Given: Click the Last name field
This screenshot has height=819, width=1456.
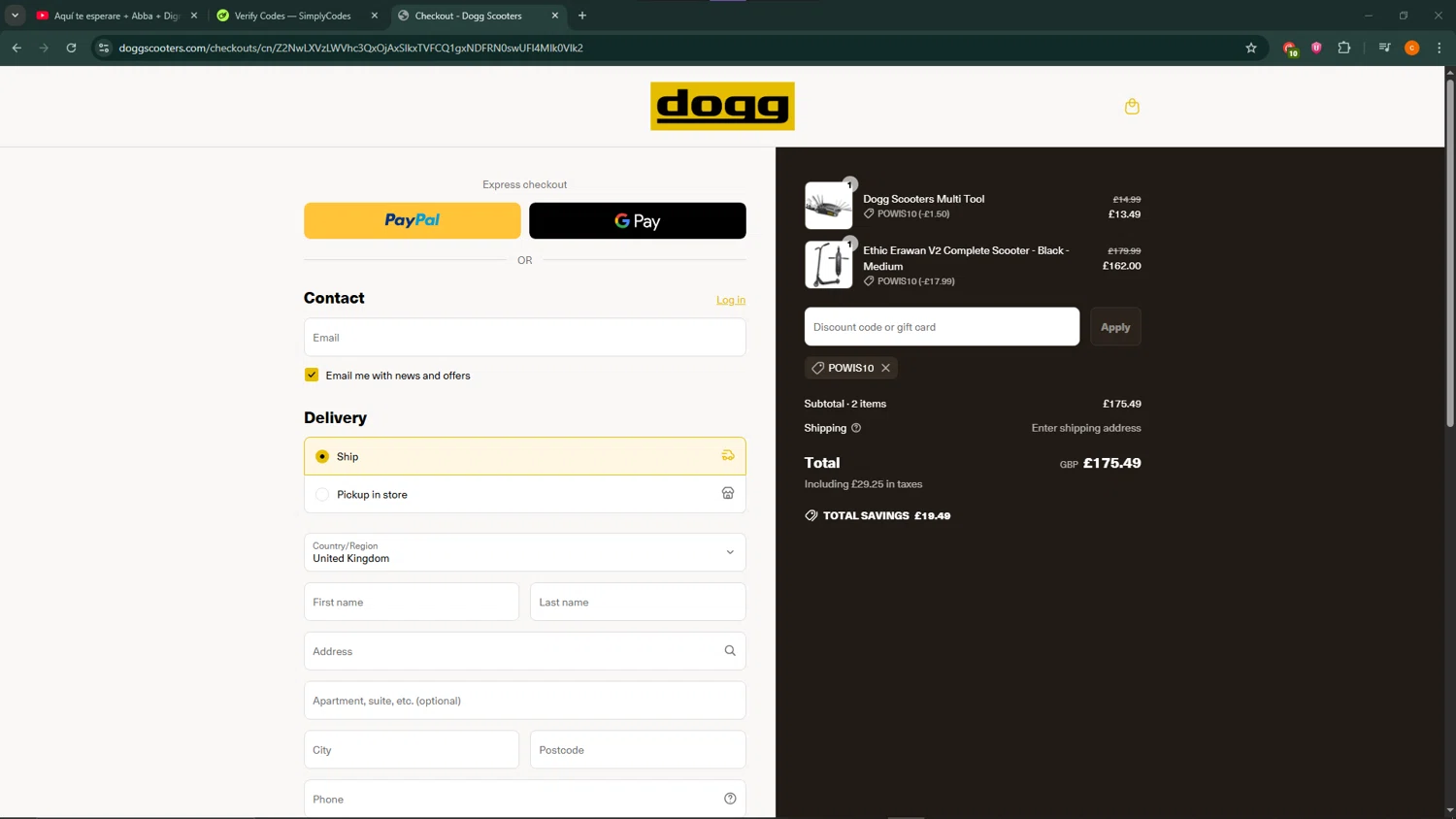Looking at the screenshot, I should point(638,602).
